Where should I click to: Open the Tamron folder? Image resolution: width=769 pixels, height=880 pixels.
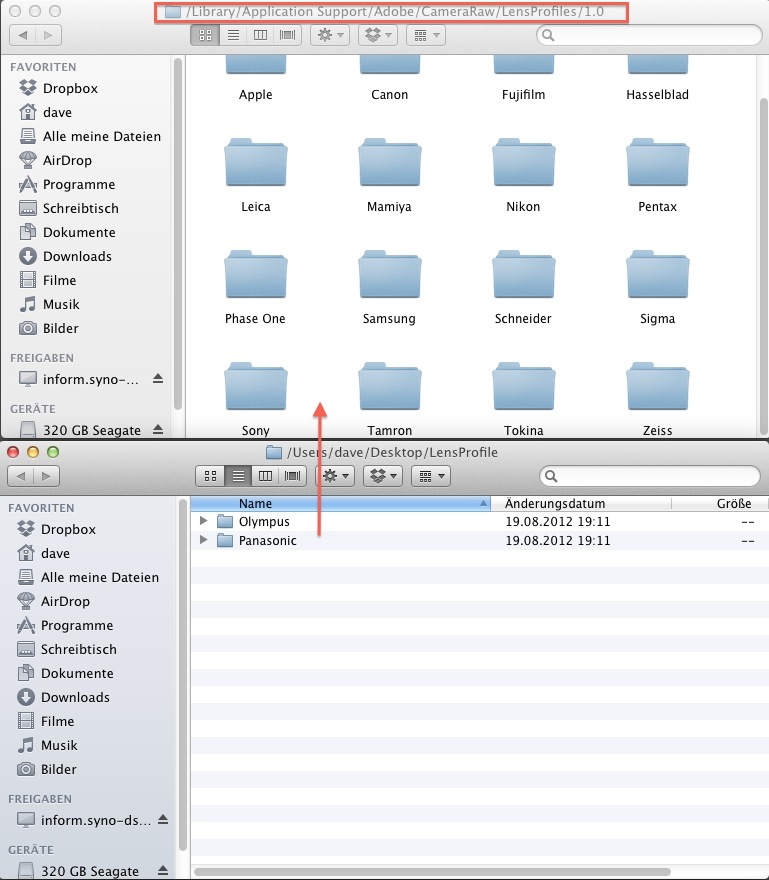click(x=390, y=387)
